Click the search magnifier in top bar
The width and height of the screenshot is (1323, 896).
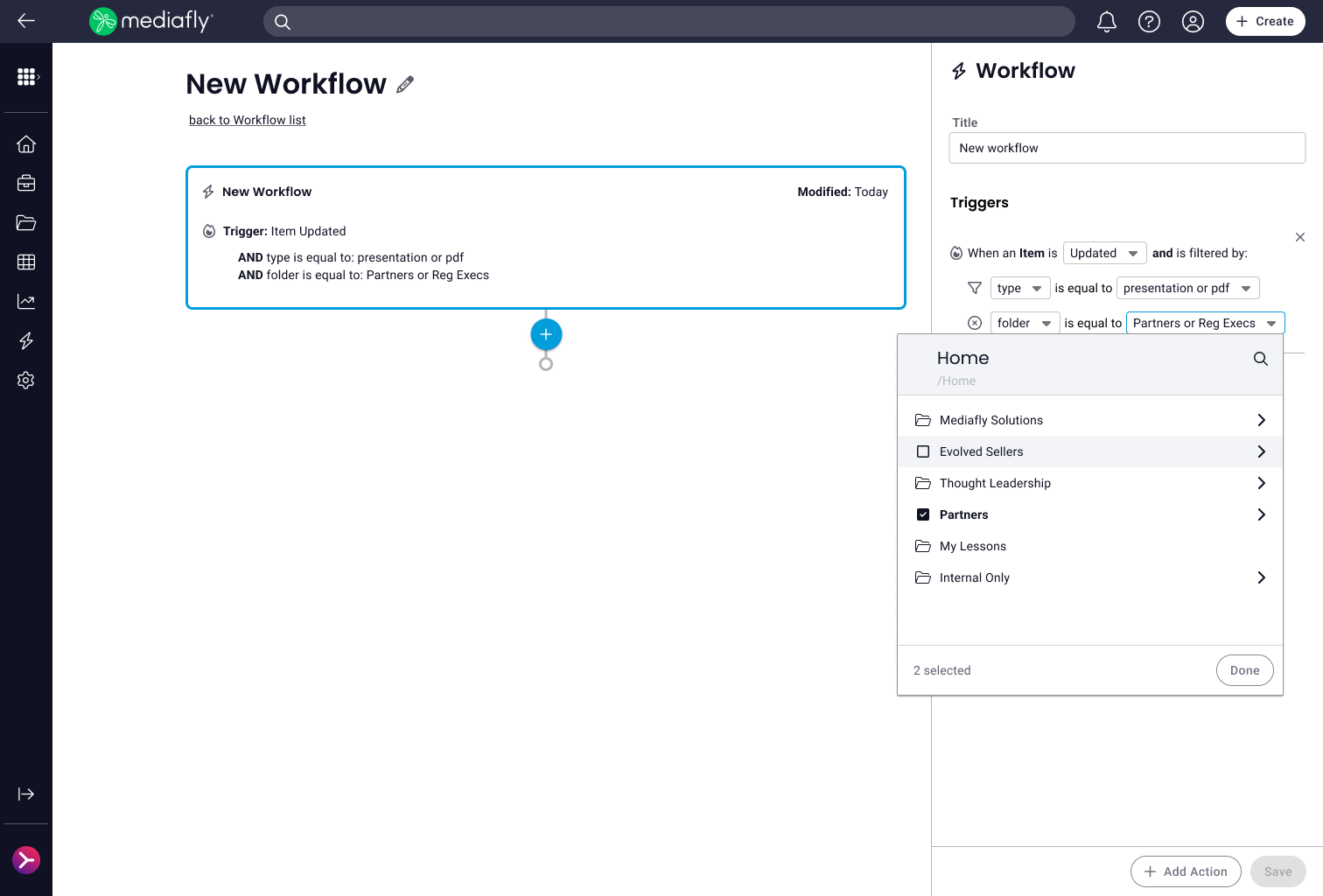point(283,22)
